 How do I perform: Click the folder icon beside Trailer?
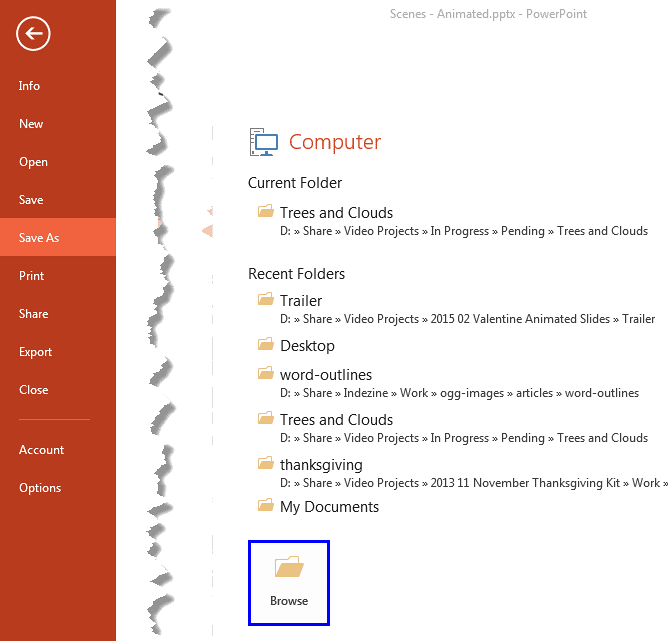tap(265, 299)
